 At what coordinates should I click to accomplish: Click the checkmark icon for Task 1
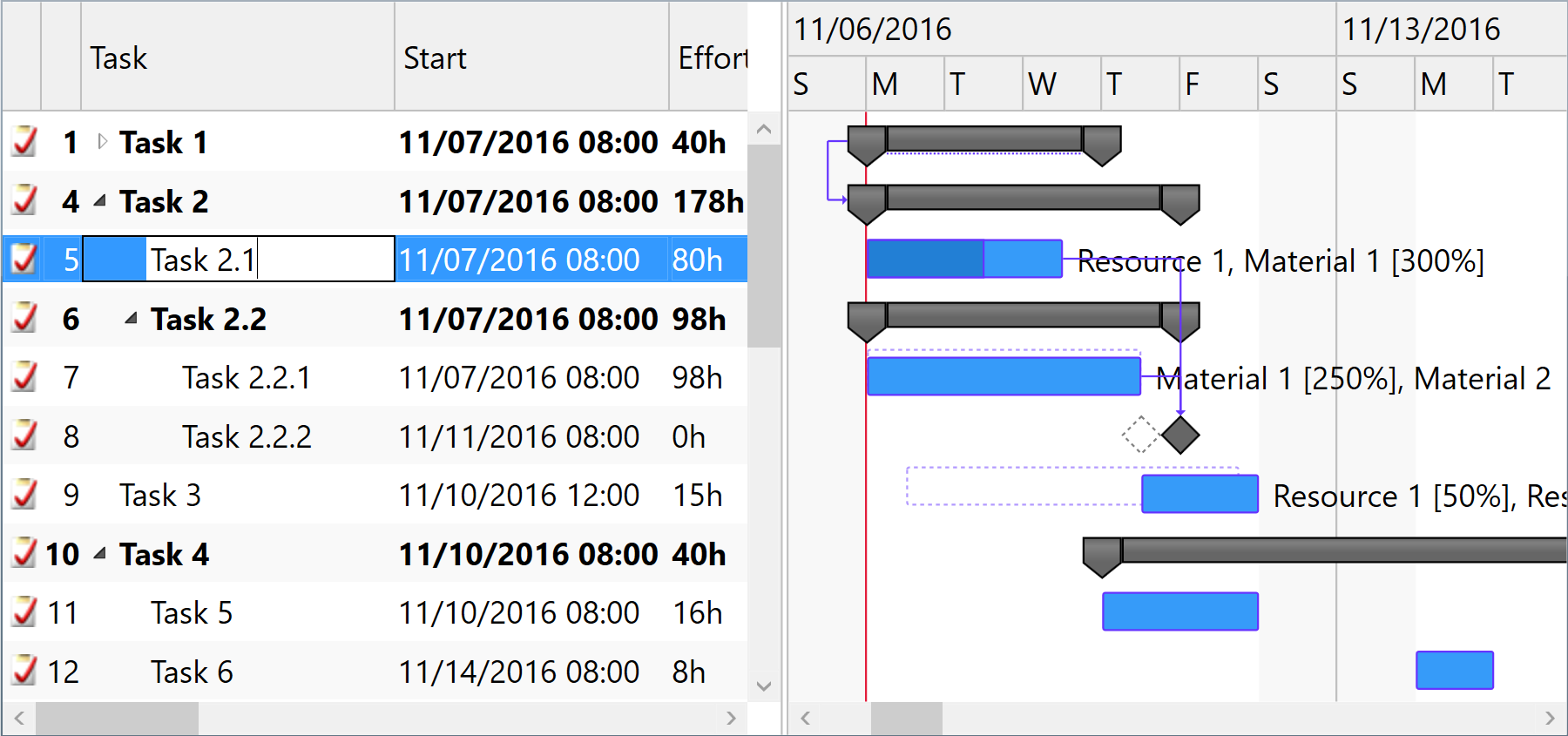[24, 142]
